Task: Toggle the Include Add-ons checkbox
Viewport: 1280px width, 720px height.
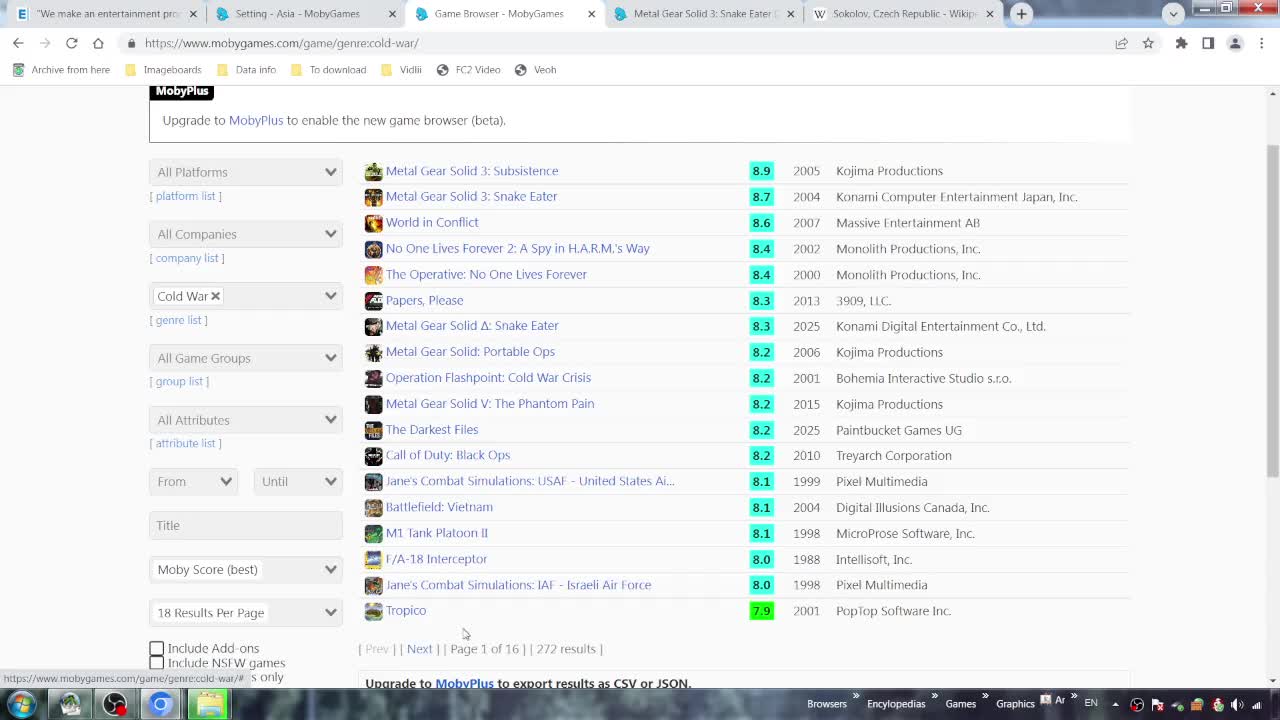Action: click(x=157, y=649)
